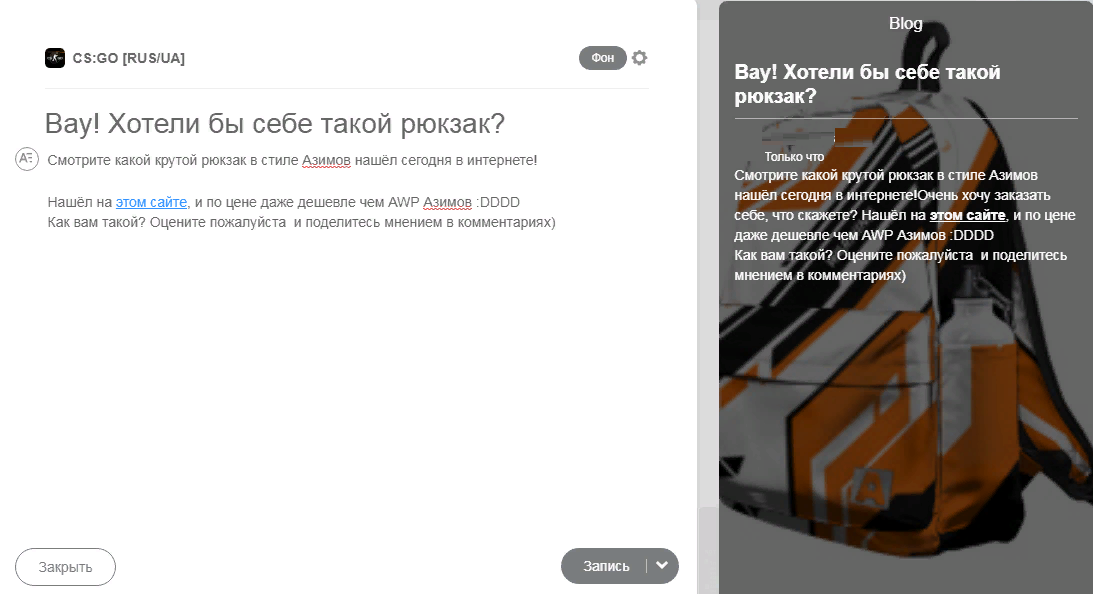1094x594 pixels.
Task: Click the Закрыть button
Action: tap(65, 567)
